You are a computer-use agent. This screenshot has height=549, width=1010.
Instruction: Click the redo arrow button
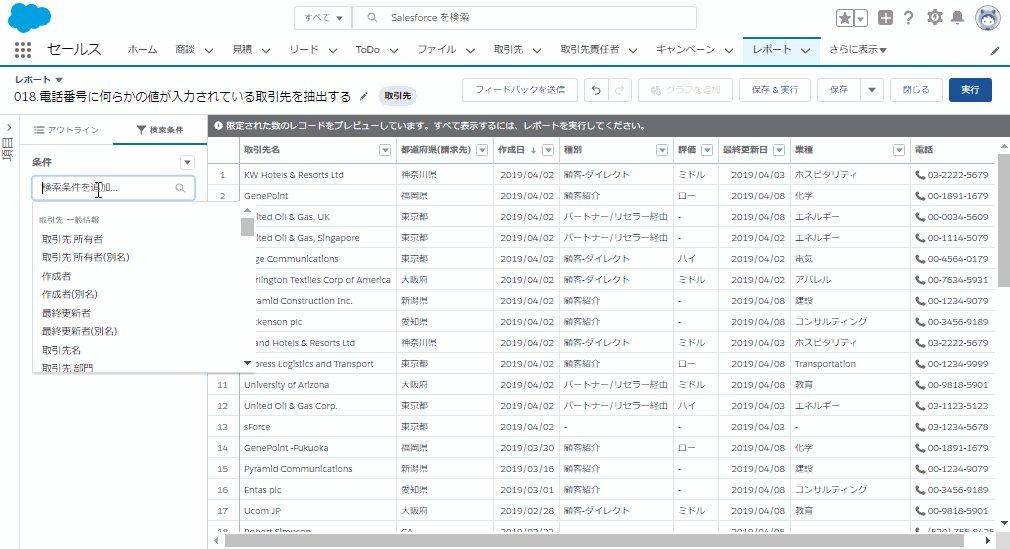coord(619,90)
